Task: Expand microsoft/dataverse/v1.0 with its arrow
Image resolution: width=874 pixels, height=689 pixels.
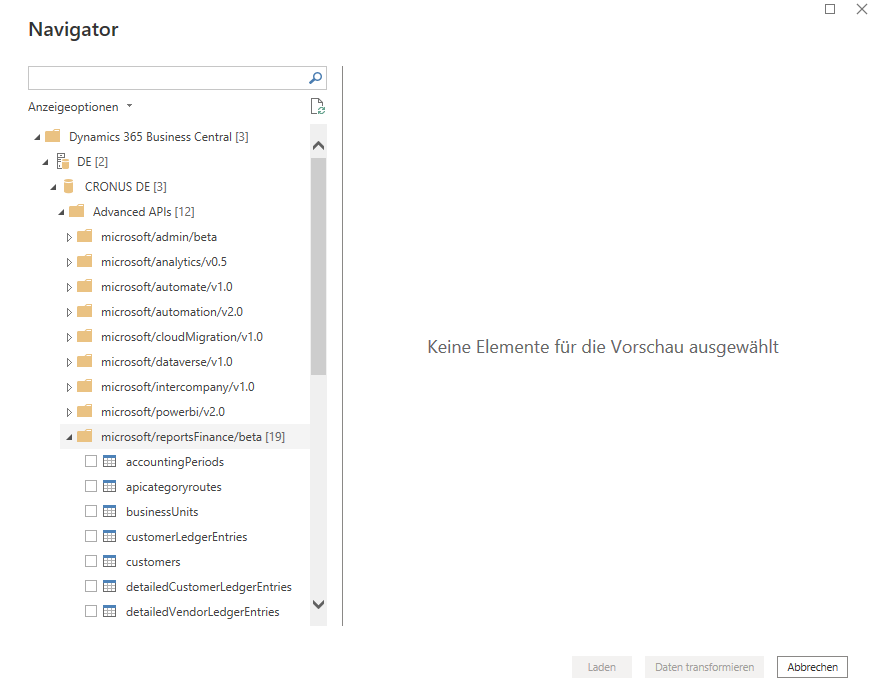Action: pos(69,362)
